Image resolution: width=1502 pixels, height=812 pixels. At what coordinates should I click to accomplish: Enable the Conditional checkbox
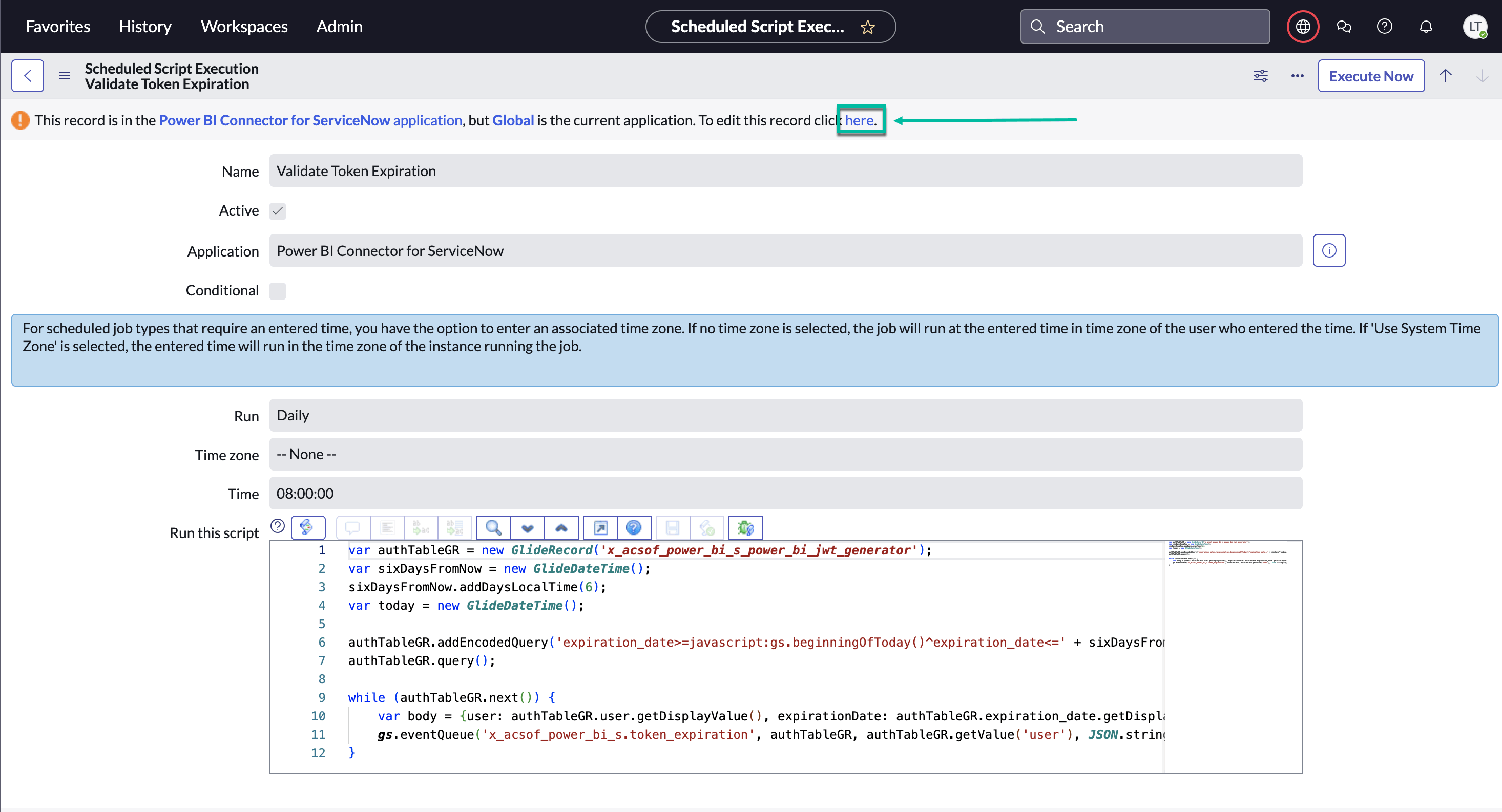pos(278,291)
